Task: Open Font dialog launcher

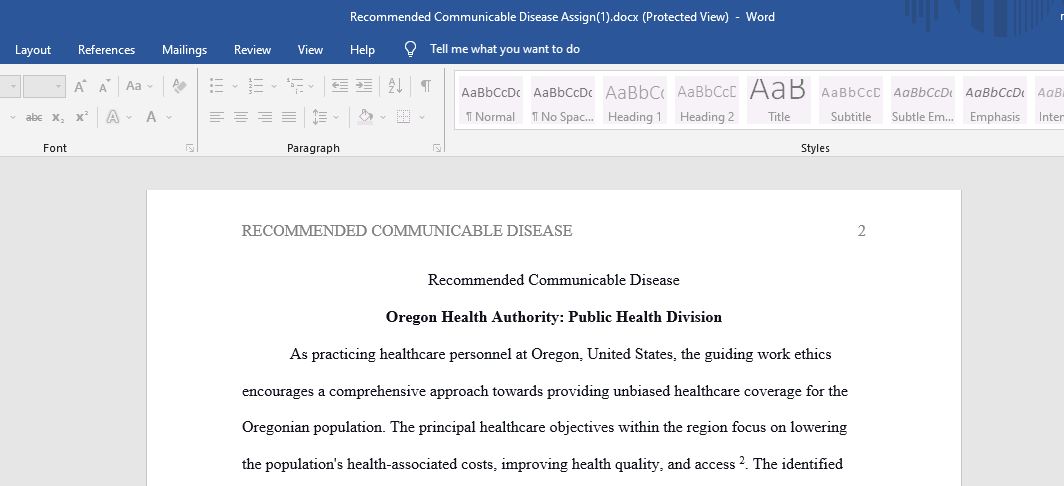Action: 190,148
